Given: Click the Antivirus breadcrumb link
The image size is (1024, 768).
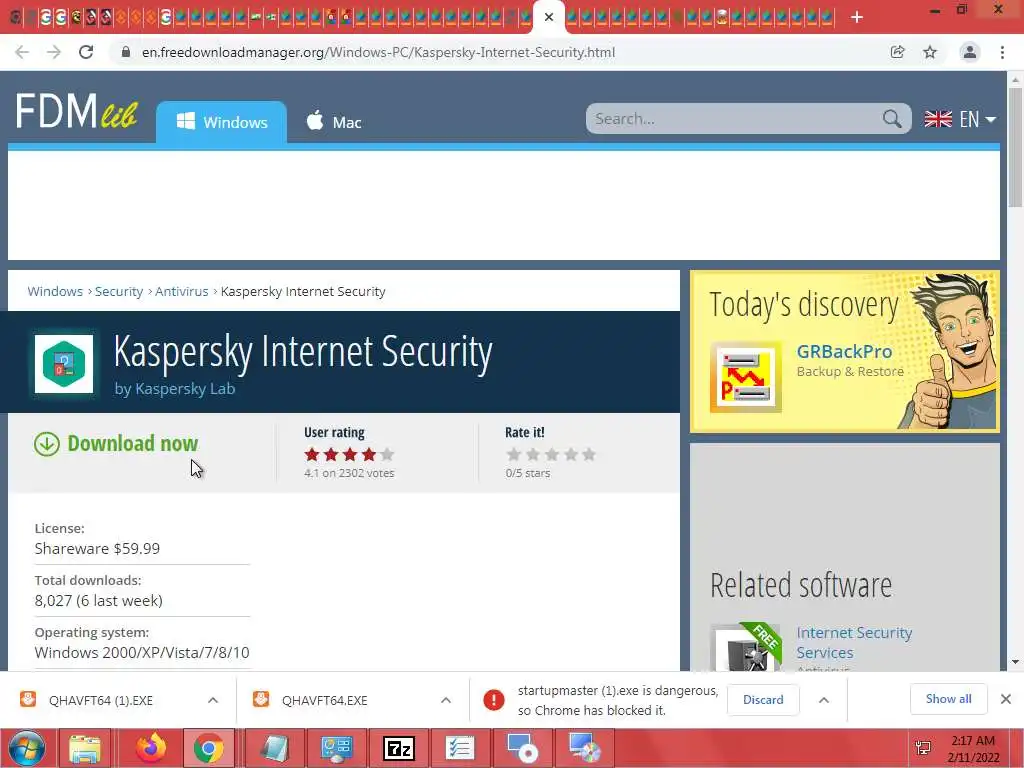Looking at the screenshot, I should tap(182, 291).
